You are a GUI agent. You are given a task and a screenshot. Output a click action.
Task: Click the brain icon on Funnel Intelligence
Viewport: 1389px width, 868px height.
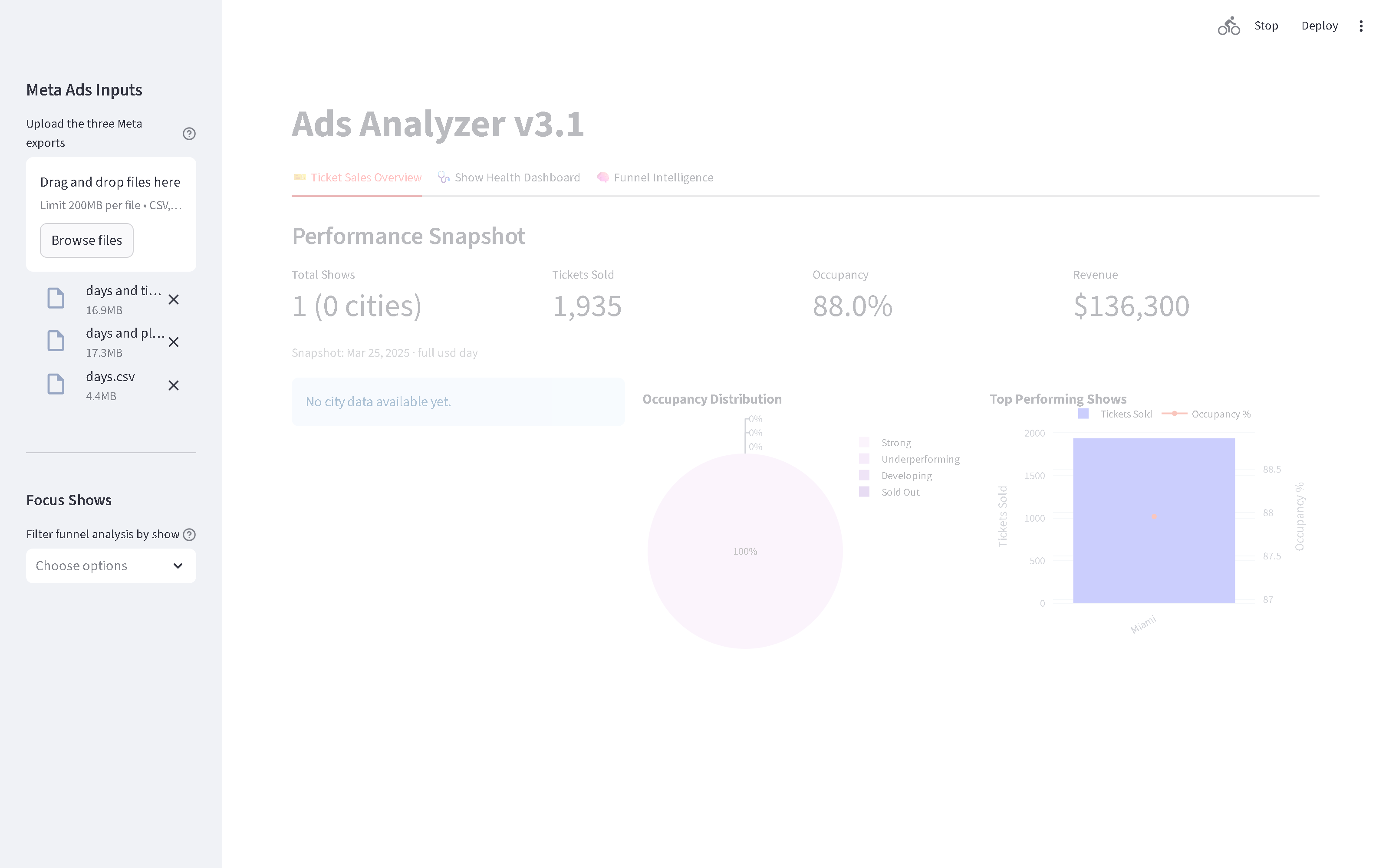point(603,178)
